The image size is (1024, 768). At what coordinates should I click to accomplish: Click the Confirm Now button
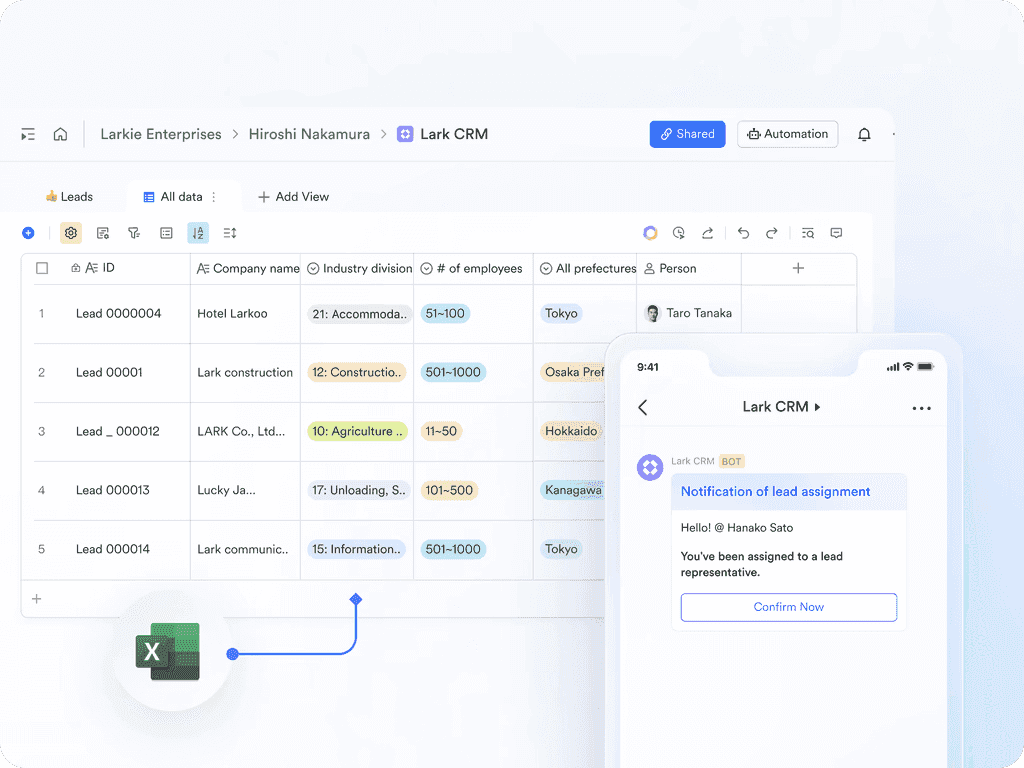click(x=789, y=607)
